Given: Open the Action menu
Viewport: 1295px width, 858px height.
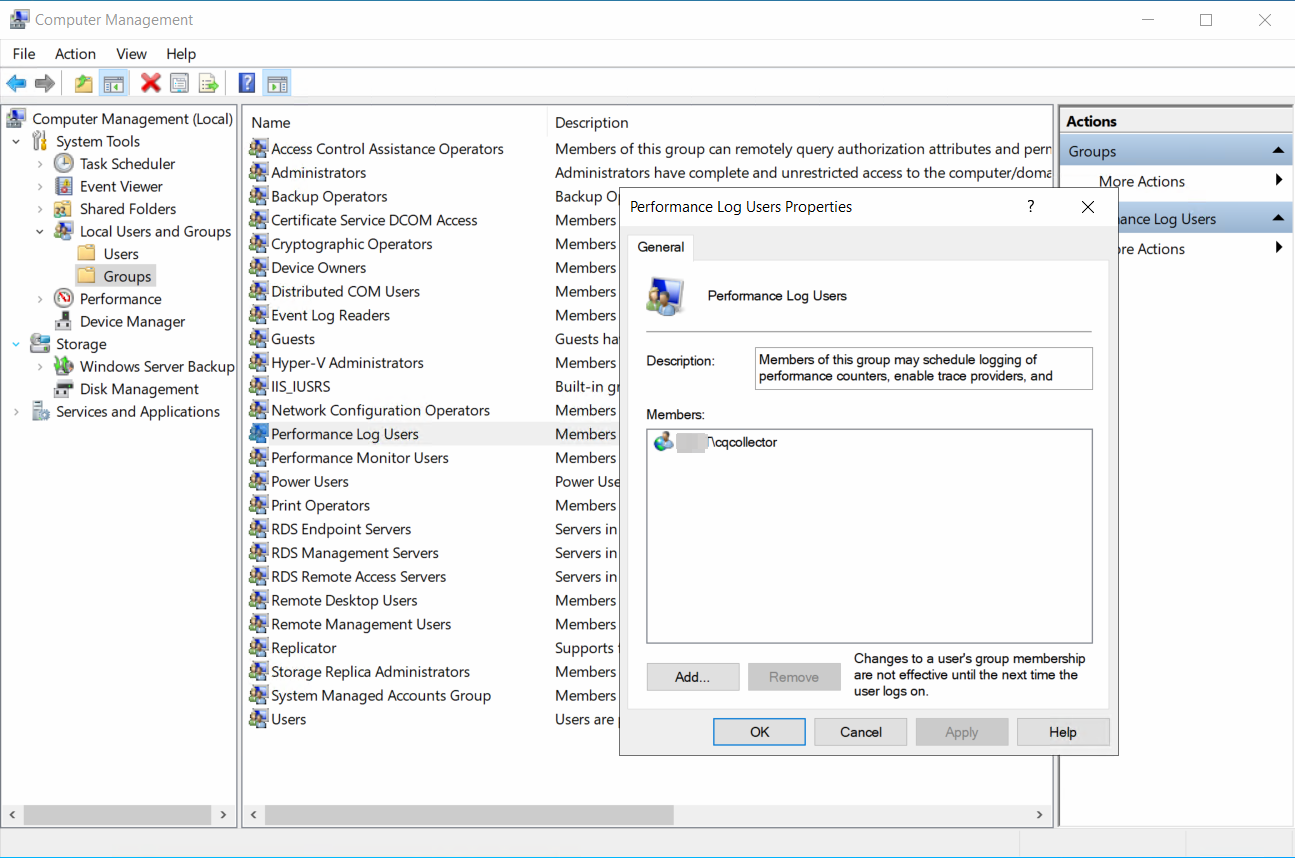Looking at the screenshot, I should (75, 54).
